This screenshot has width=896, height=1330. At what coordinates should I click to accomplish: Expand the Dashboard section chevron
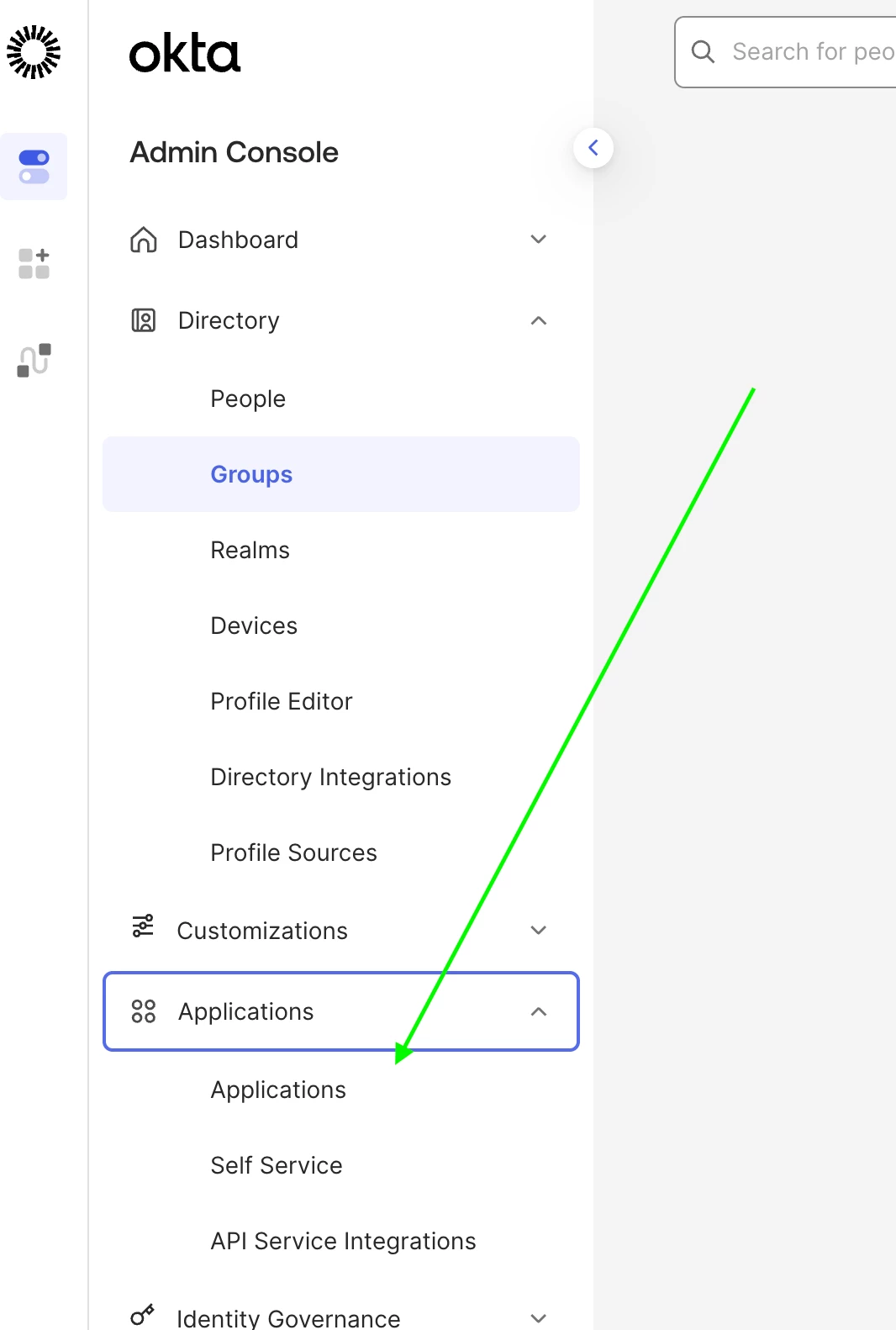point(539,240)
